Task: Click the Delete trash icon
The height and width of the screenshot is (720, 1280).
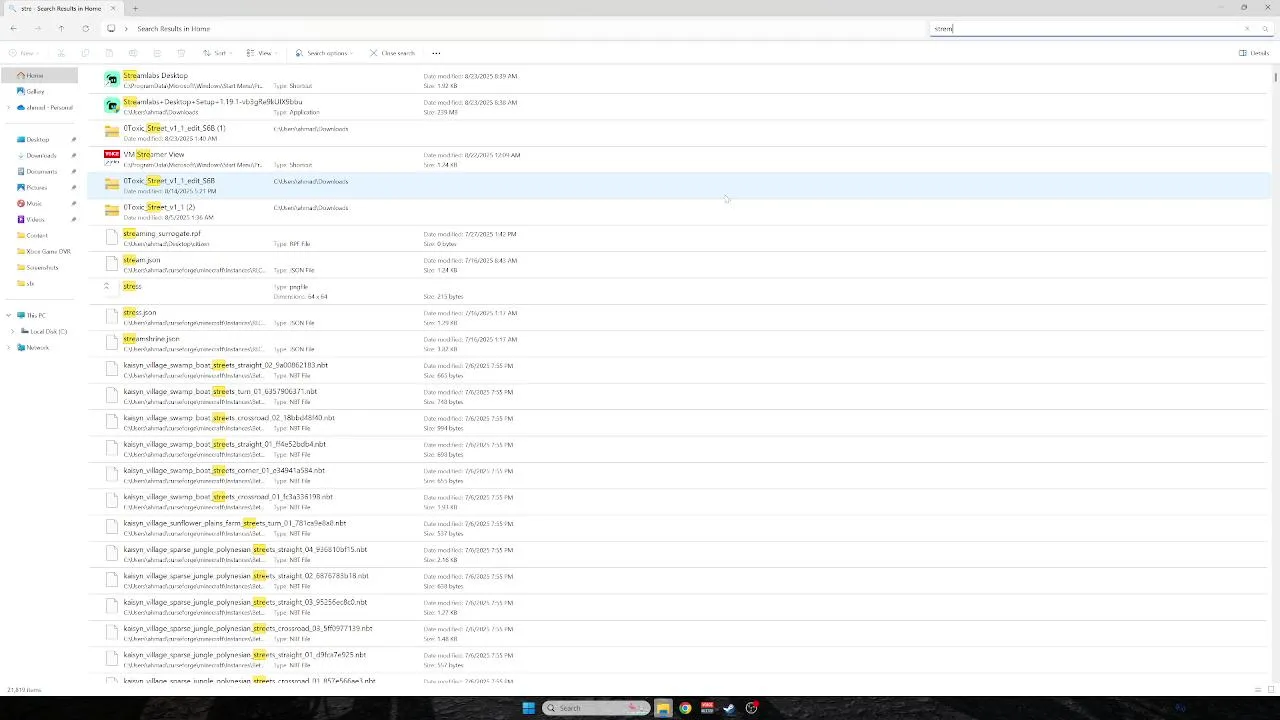Action: (x=181, y=53)
